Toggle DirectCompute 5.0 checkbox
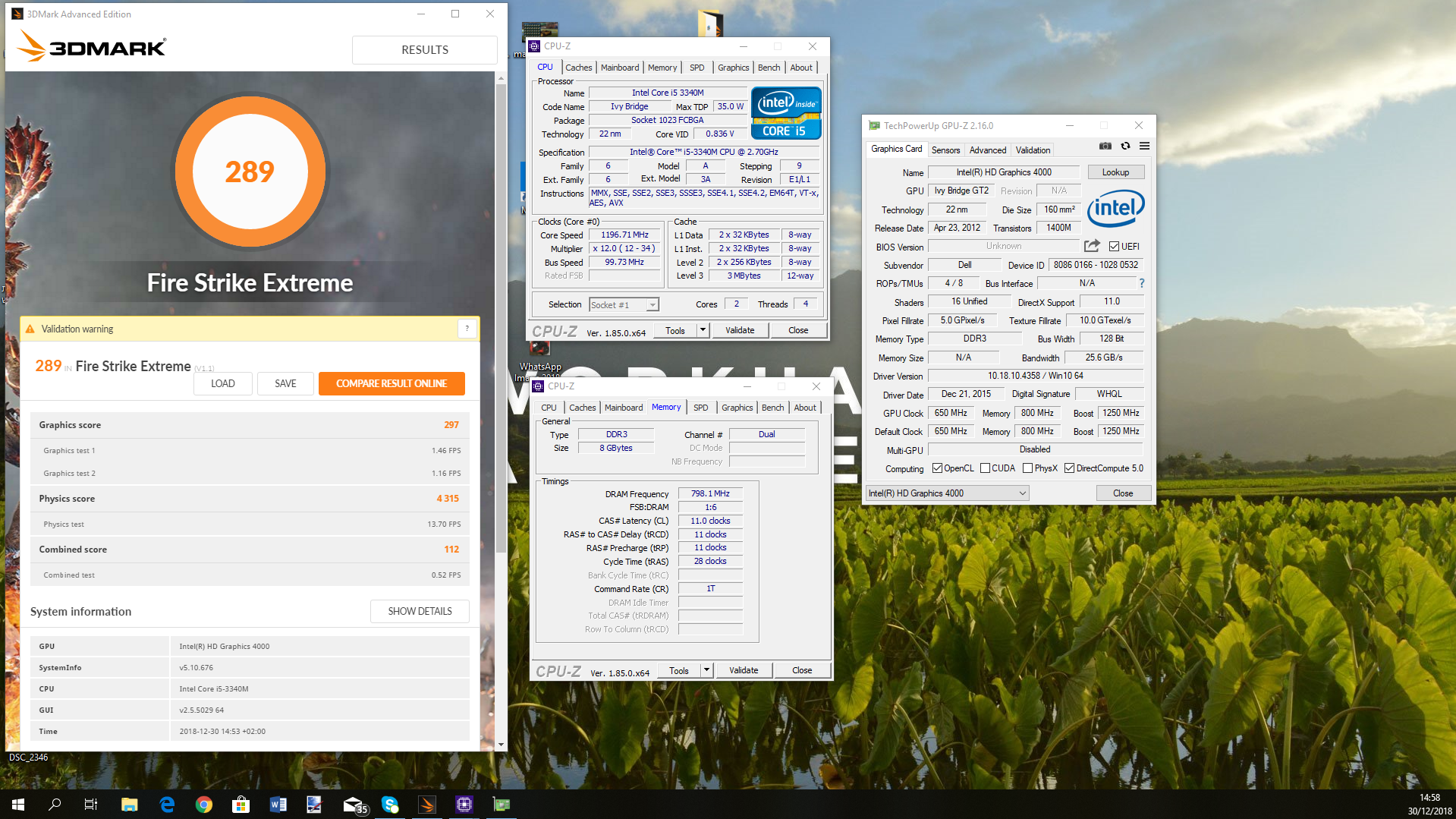1456x819 pixels. 1069,468
